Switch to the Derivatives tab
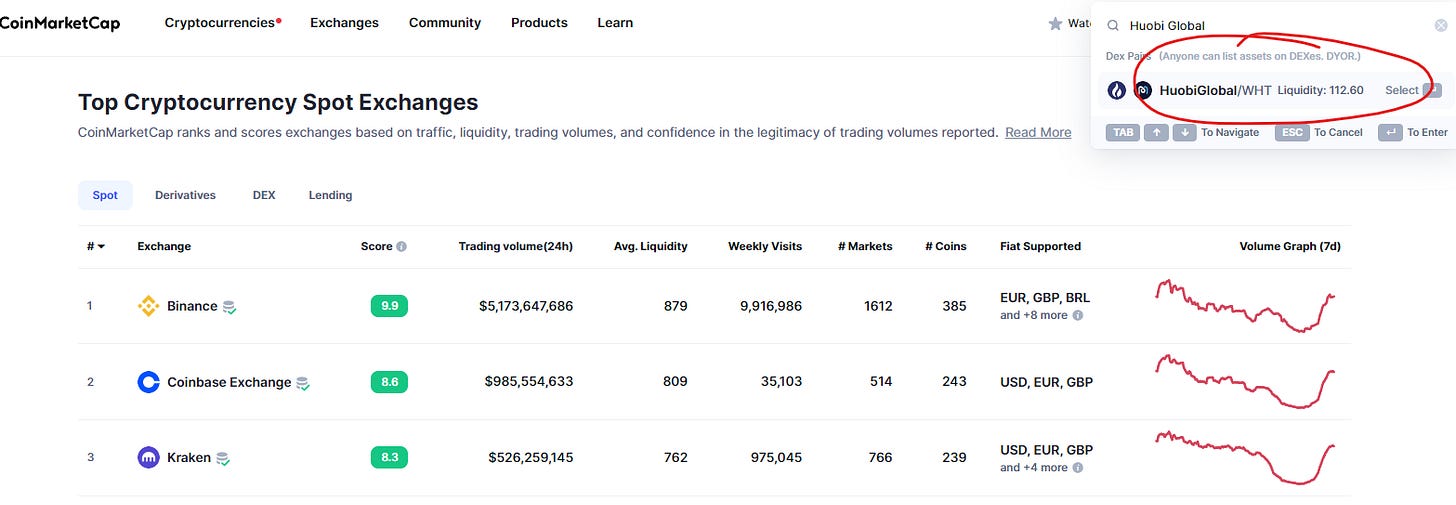The image size is (1456, 505). tap(185, 195)
